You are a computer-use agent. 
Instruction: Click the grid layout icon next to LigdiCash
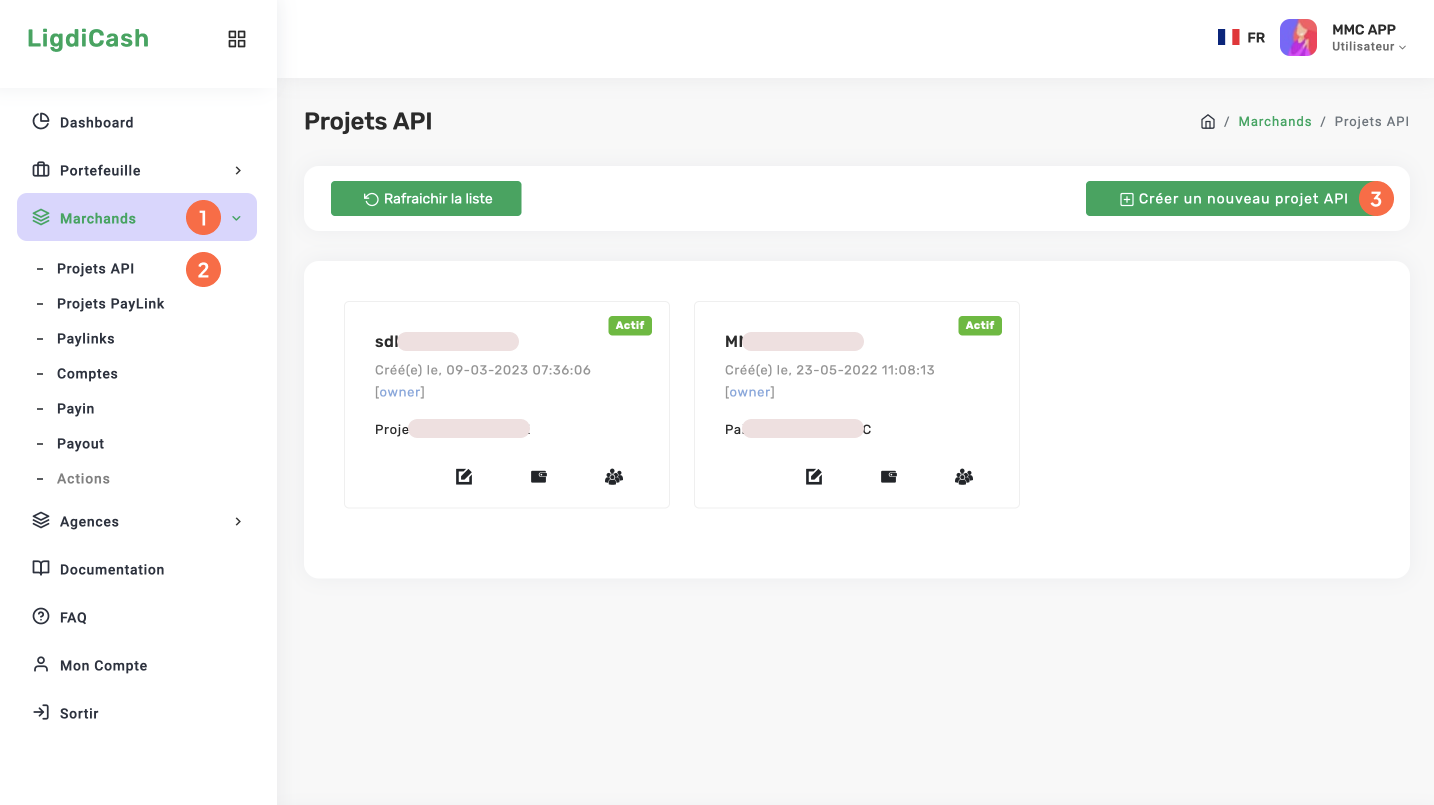point(237,38)
